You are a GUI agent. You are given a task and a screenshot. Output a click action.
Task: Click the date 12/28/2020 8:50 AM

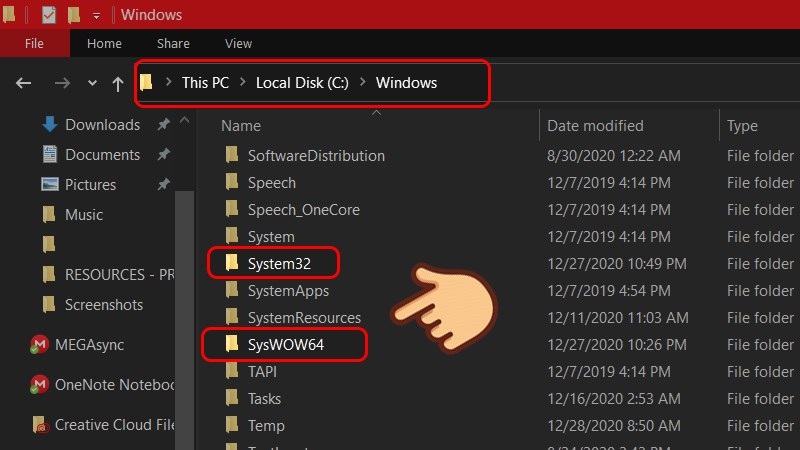point(614,426)
